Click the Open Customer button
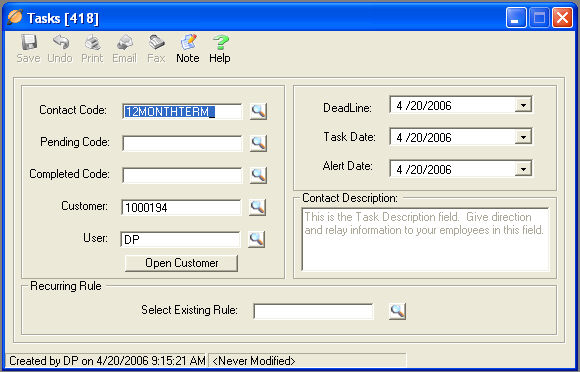The height and width of the screenshot is (372, 580). click(181, 263)
